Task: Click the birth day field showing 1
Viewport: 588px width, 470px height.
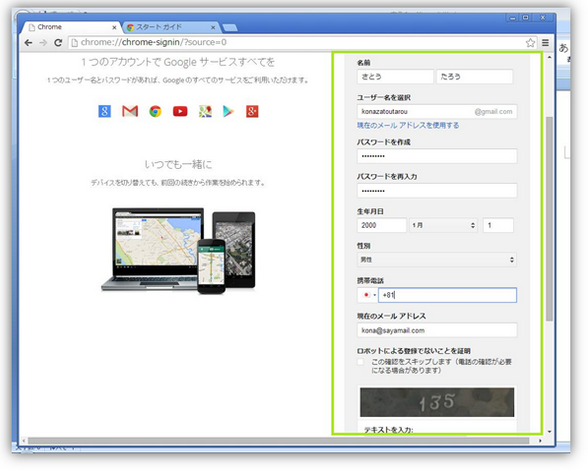Action: 498,225
